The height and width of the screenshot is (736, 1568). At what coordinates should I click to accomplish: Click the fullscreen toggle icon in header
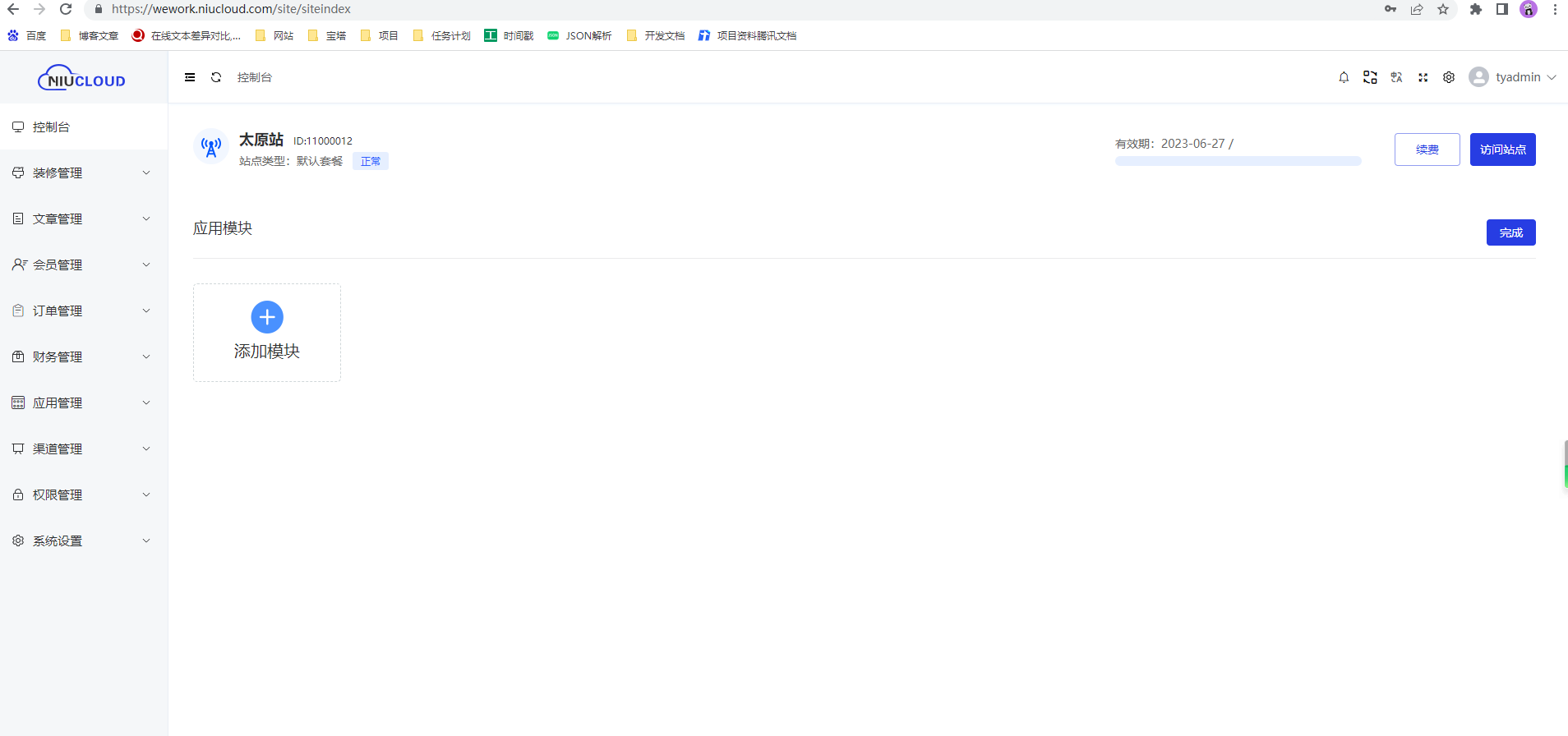1423,77
